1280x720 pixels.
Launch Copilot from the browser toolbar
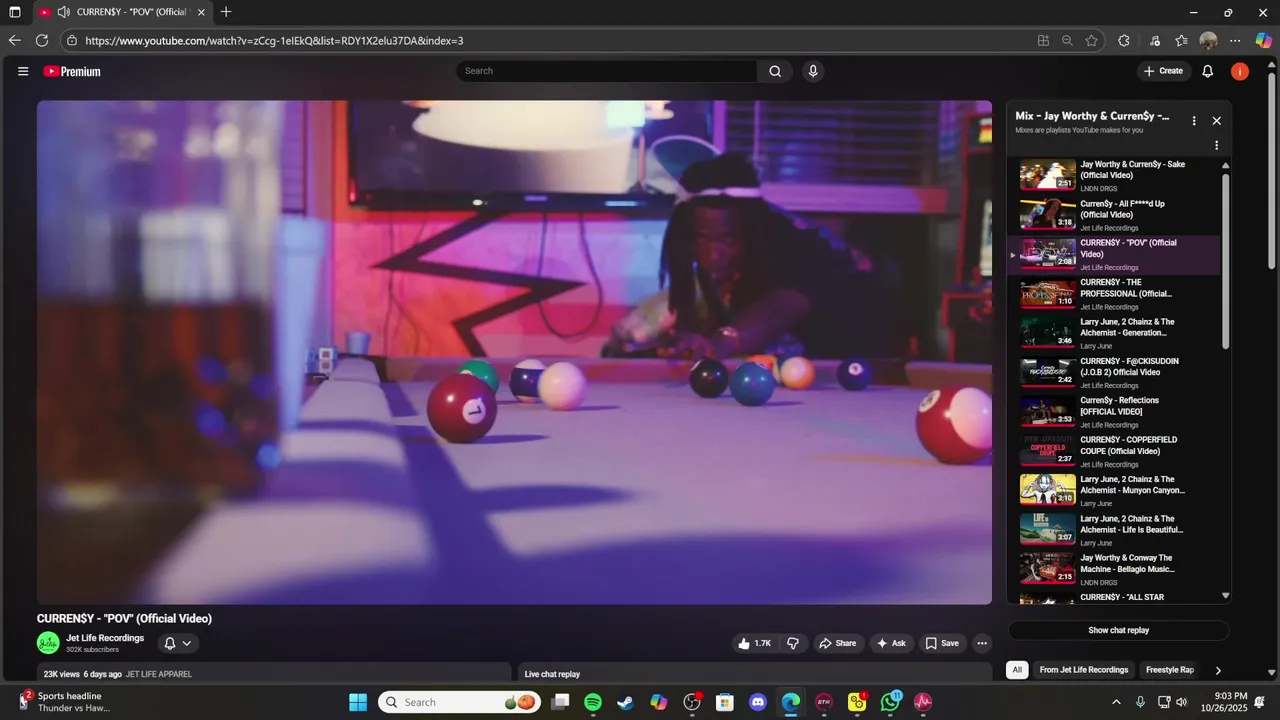pyautogui.click(x=1263, y=41)
